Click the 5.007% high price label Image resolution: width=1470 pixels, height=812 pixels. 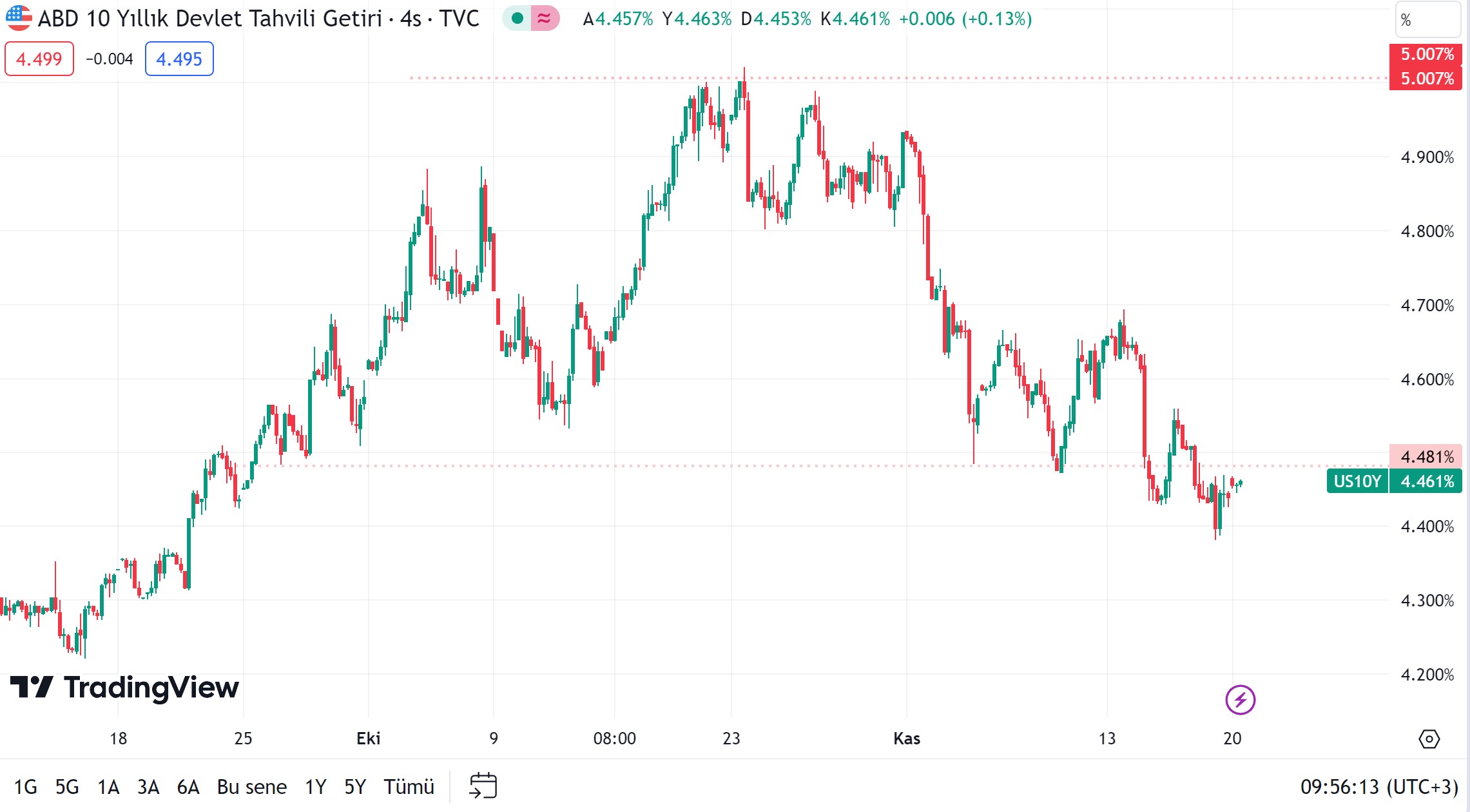click(1427, 54)
